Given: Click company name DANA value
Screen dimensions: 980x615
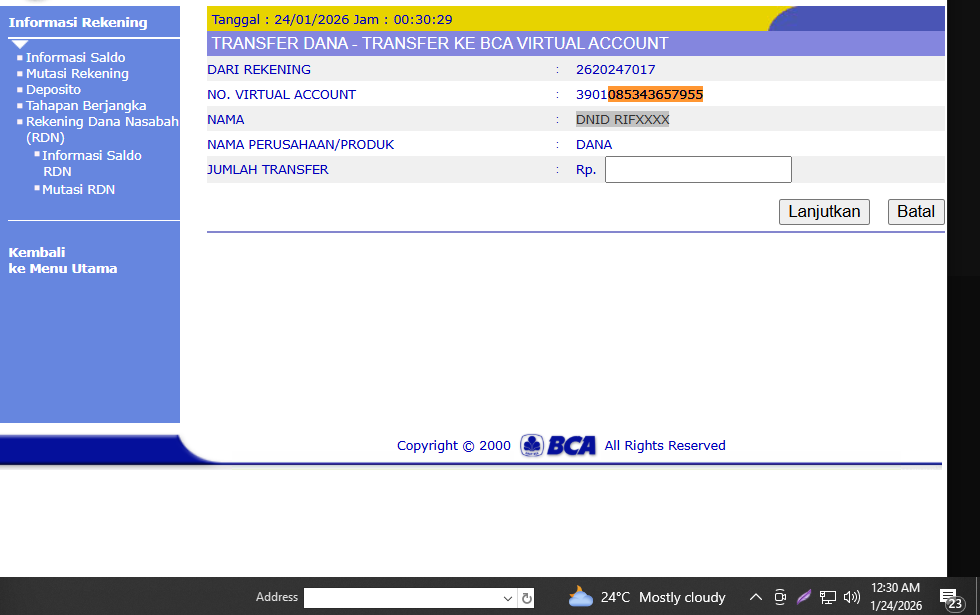Looking at the screenshot, I should tap(594, 144).
